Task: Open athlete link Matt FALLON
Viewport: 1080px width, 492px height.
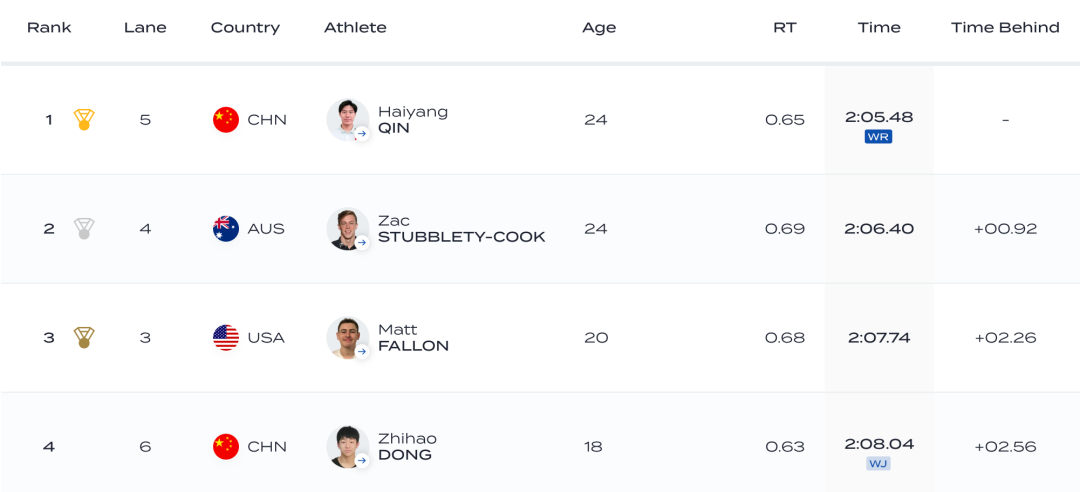Action: click(x=413, y=338)
